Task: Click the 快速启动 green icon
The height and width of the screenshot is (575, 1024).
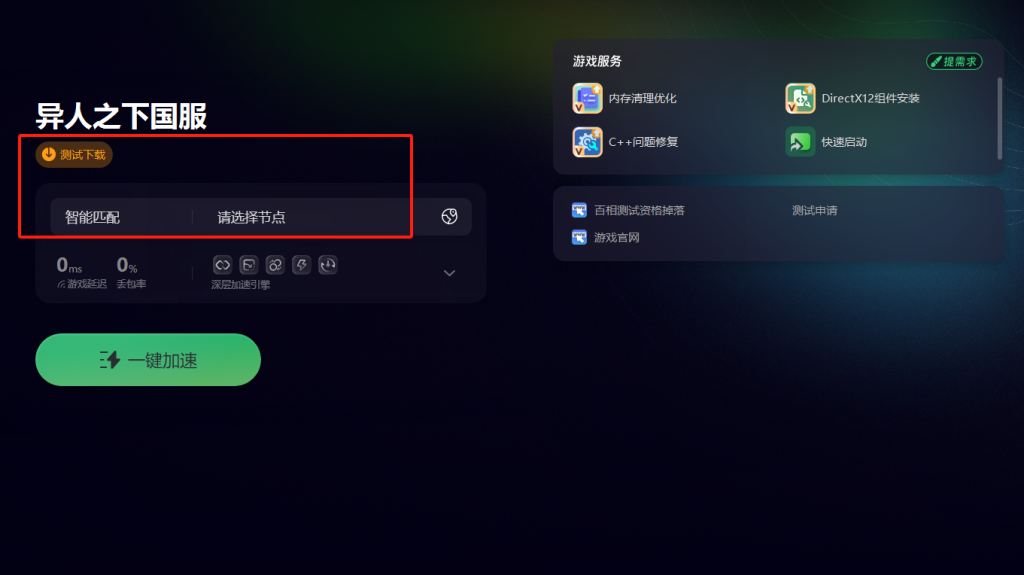Action: coord(800,142)
